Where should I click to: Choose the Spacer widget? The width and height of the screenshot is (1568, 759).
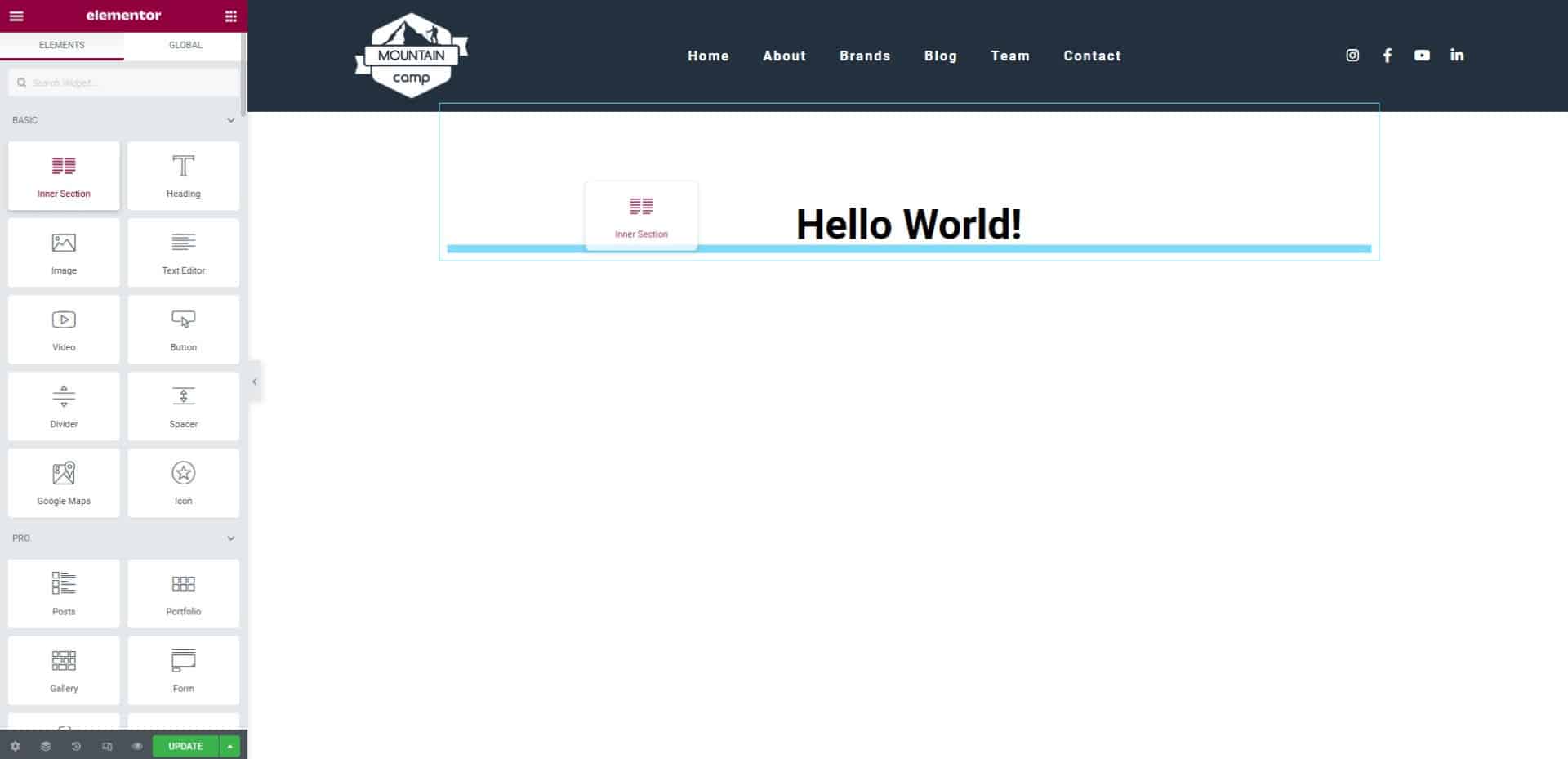(183, 406)
